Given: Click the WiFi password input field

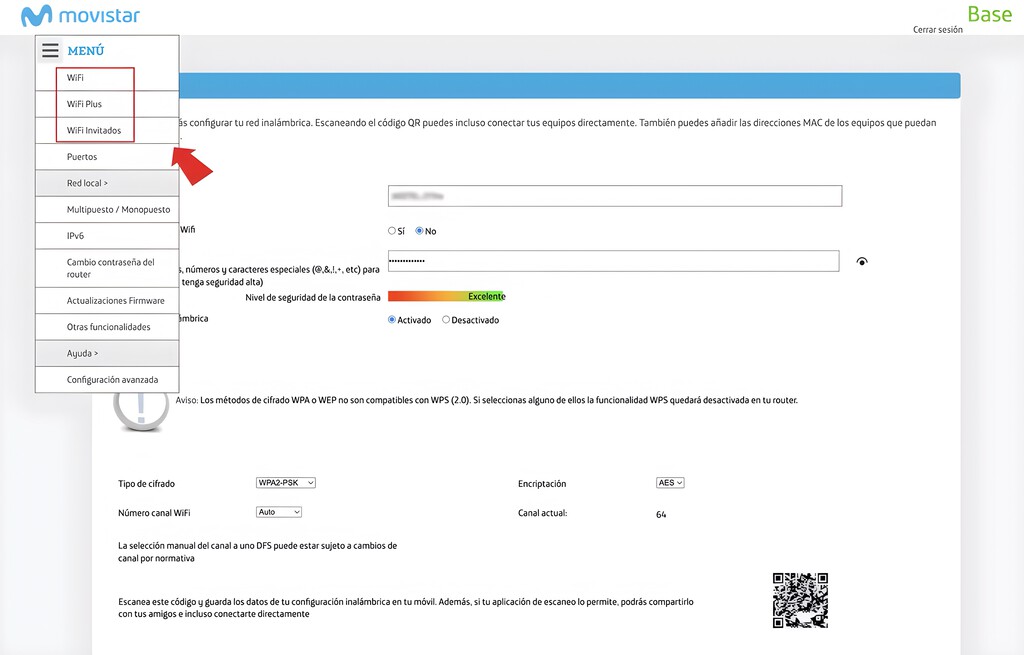Looking at the screenshot, I should click(x=612, y=261).
